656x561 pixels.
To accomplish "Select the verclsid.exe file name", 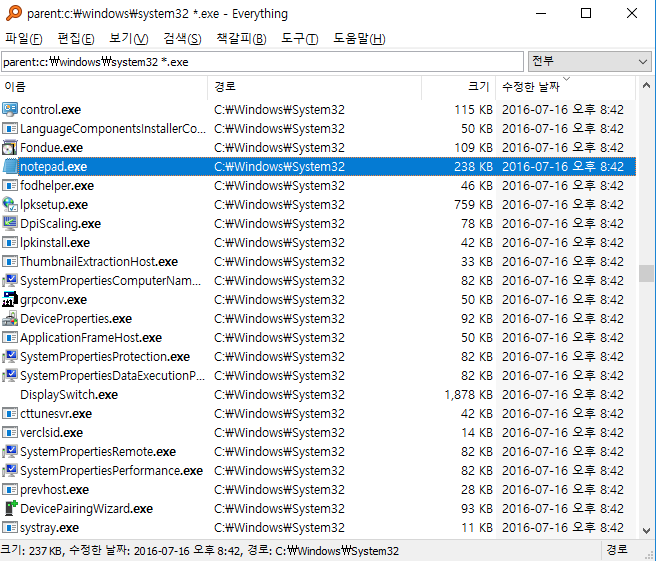I will click(x=51, y=433).
